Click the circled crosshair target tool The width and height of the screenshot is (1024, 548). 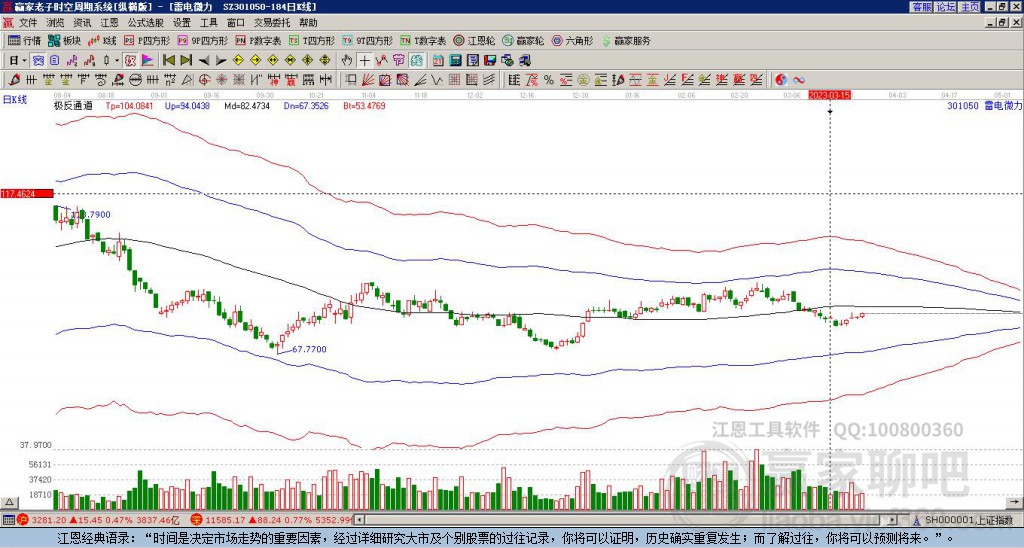(x=204, y=80)
